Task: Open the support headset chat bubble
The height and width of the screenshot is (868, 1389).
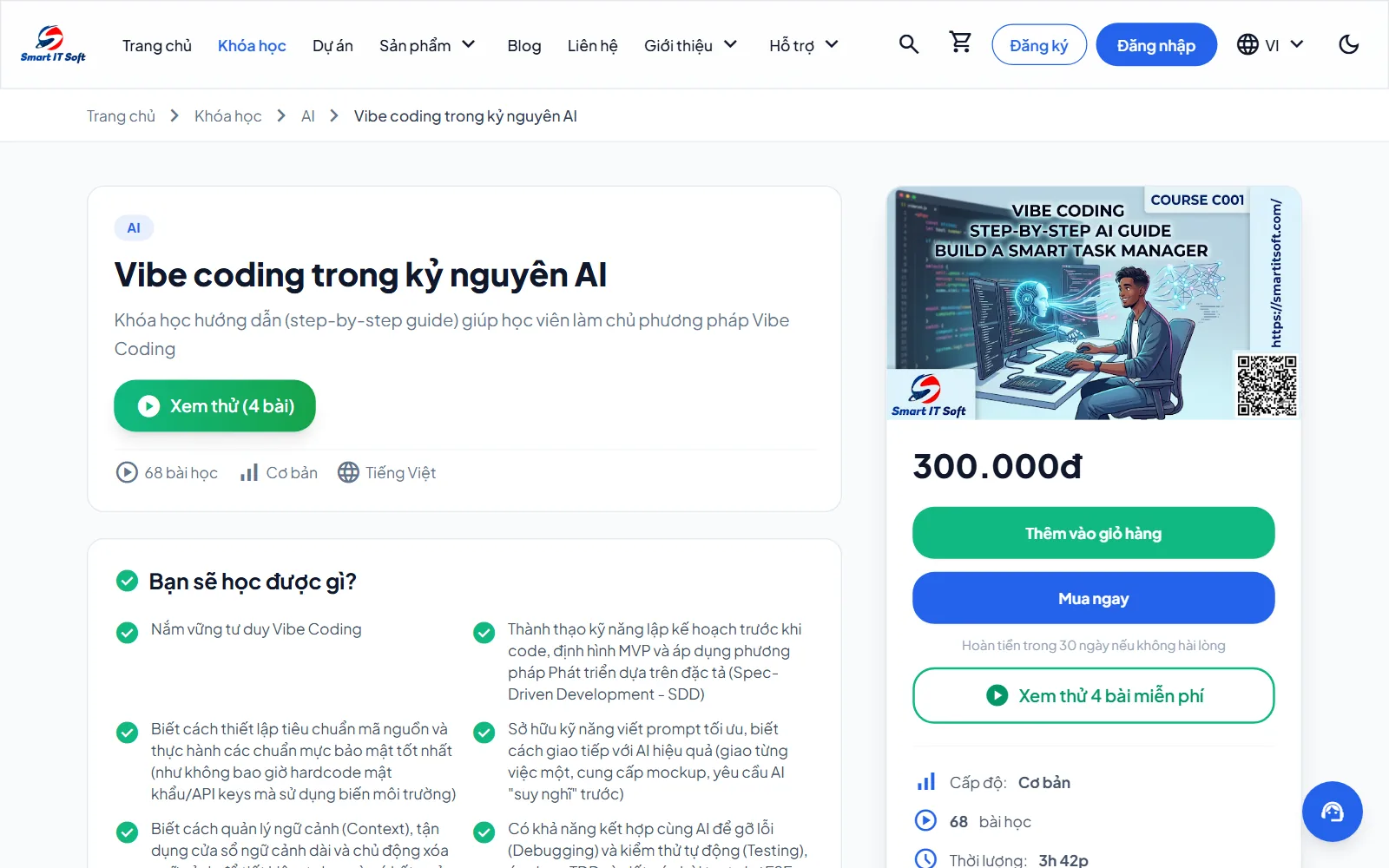Action: pos(1332,812)
